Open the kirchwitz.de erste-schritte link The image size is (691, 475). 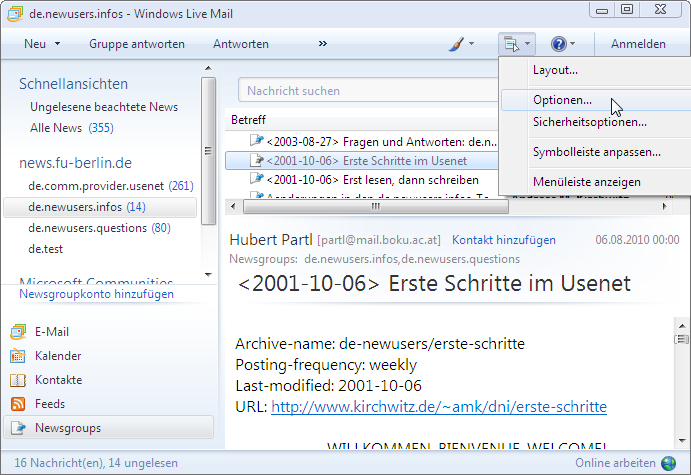click(438, 407)
